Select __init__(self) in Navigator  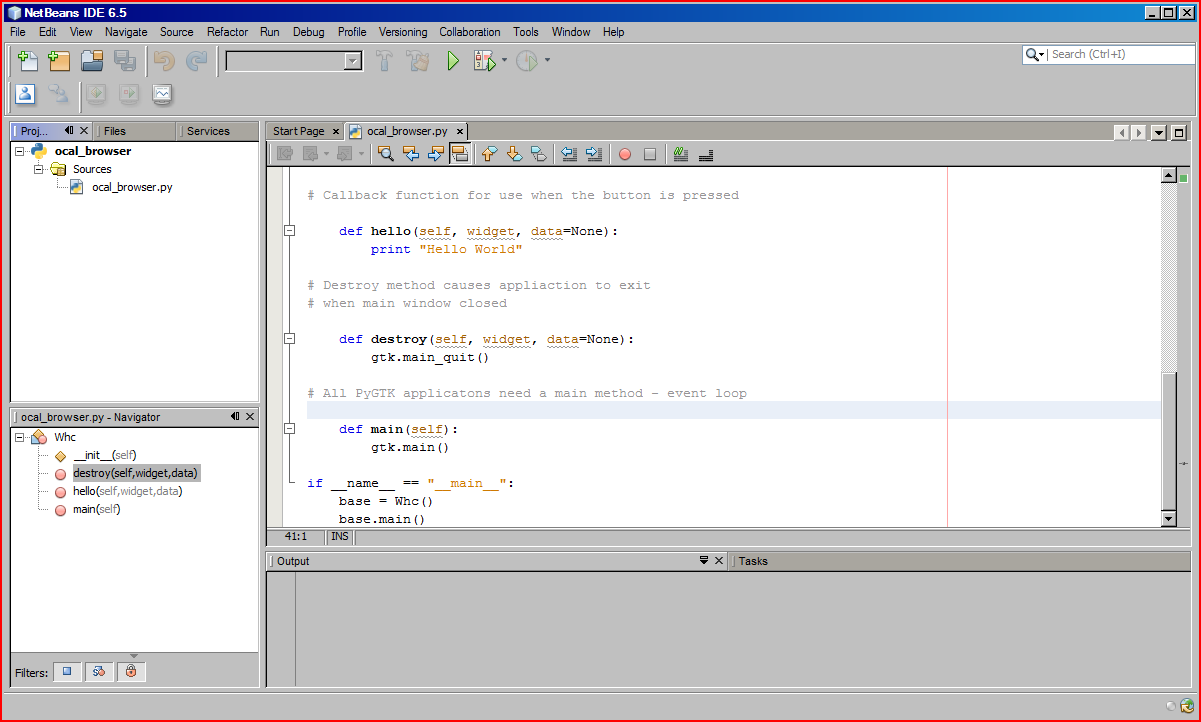click(104, 455)
